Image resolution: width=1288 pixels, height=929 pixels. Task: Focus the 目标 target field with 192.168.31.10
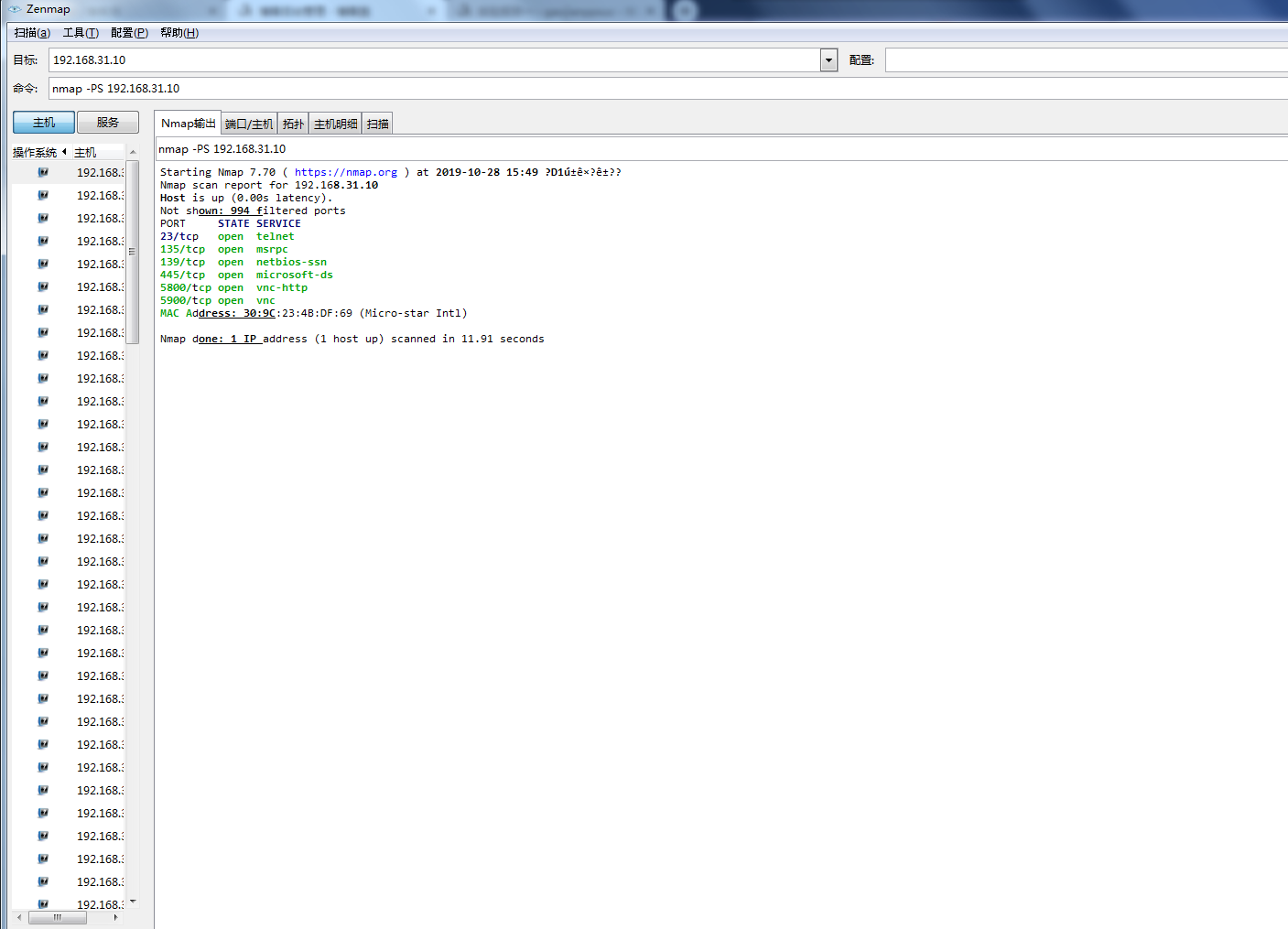click(x=435, y=60)
